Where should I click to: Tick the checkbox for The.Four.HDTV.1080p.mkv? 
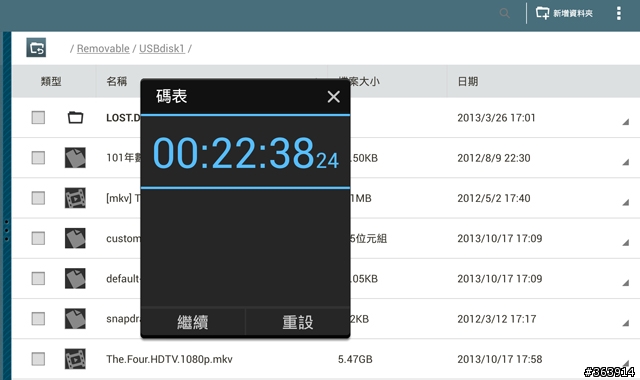38,359
